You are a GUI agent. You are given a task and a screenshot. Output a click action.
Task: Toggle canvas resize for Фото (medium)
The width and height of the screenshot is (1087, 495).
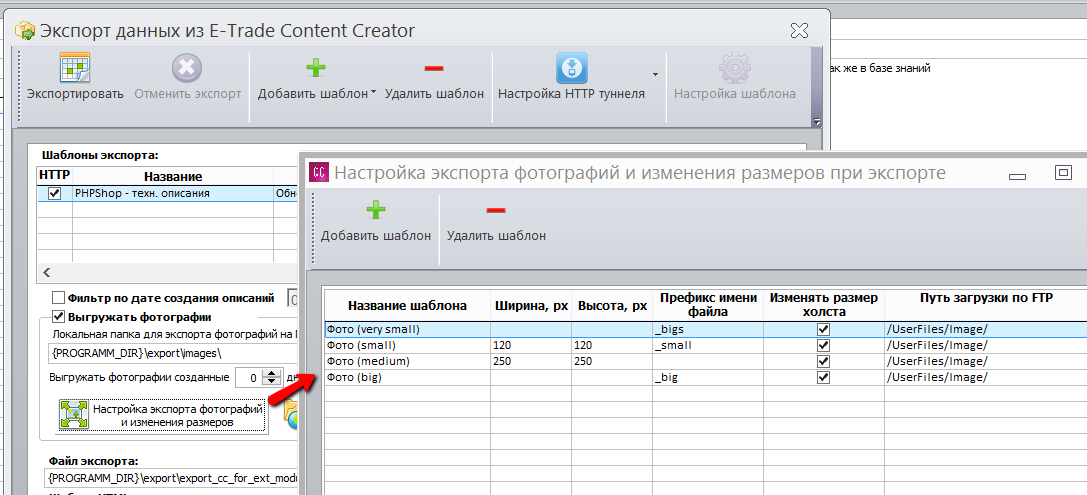tap(824, 361)
